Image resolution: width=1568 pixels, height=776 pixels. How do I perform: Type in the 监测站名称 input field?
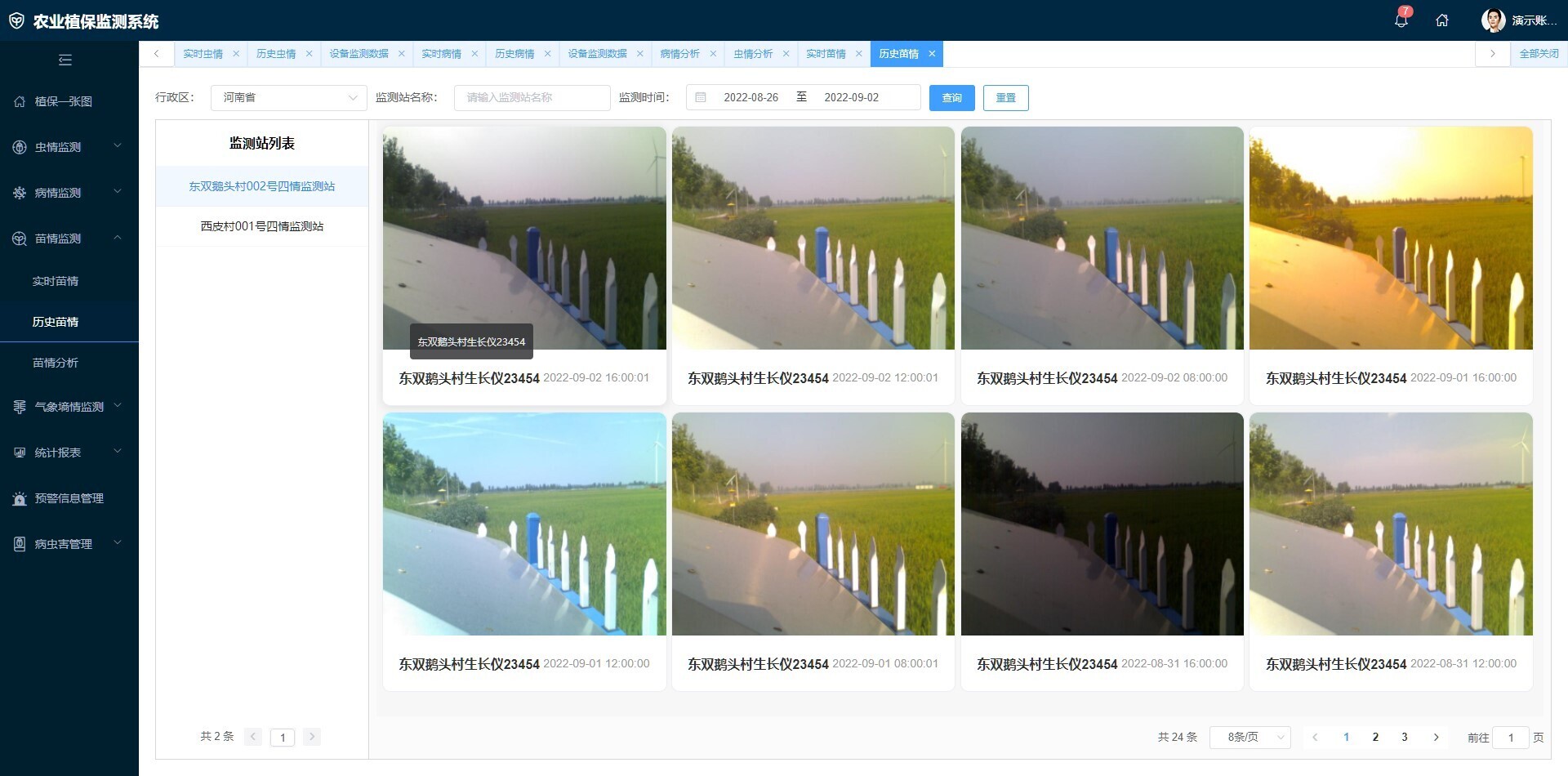(532, 97)
